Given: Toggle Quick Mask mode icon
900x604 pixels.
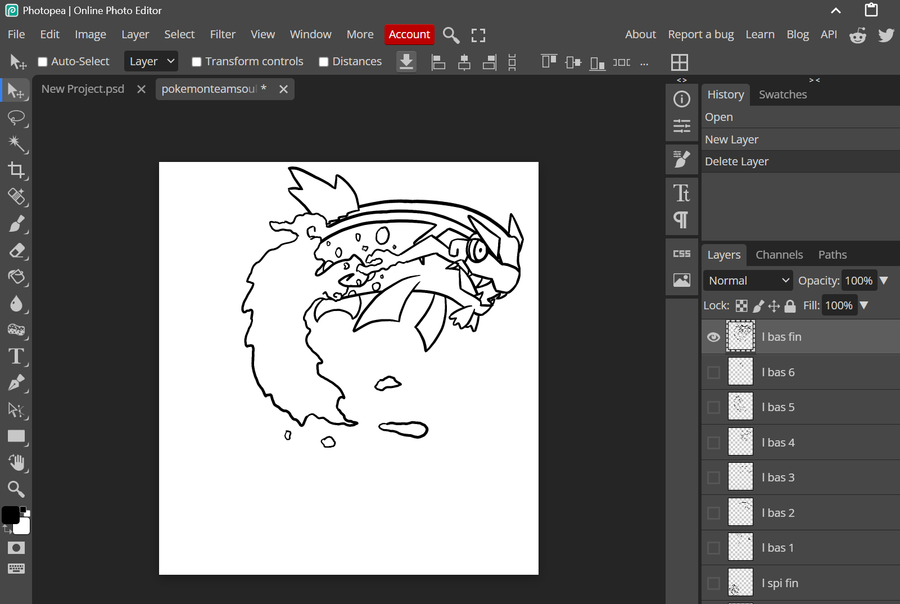Looking at the screenshot, I should [x=16, y=548].
